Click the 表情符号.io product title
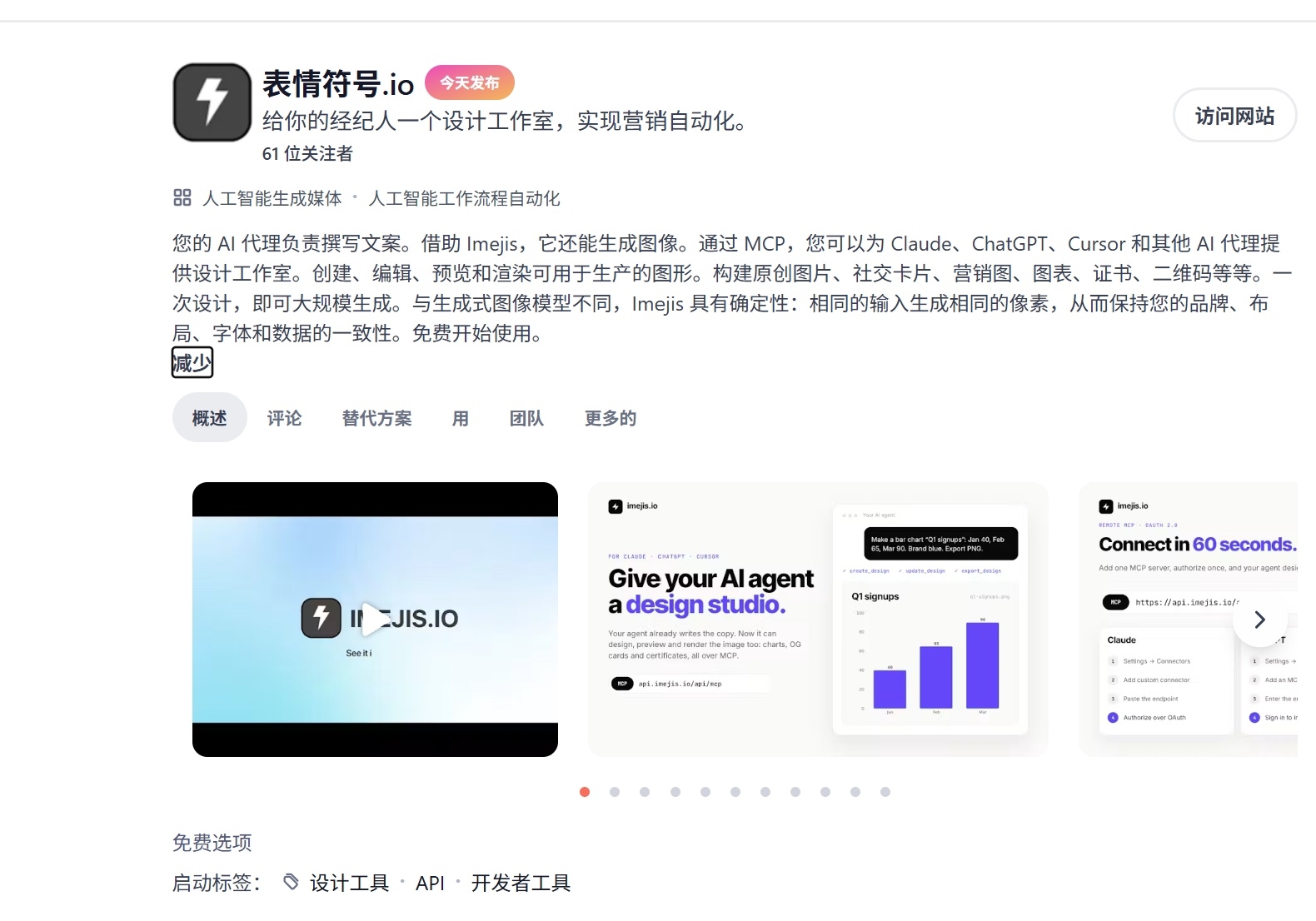 [x=338, y=83]
